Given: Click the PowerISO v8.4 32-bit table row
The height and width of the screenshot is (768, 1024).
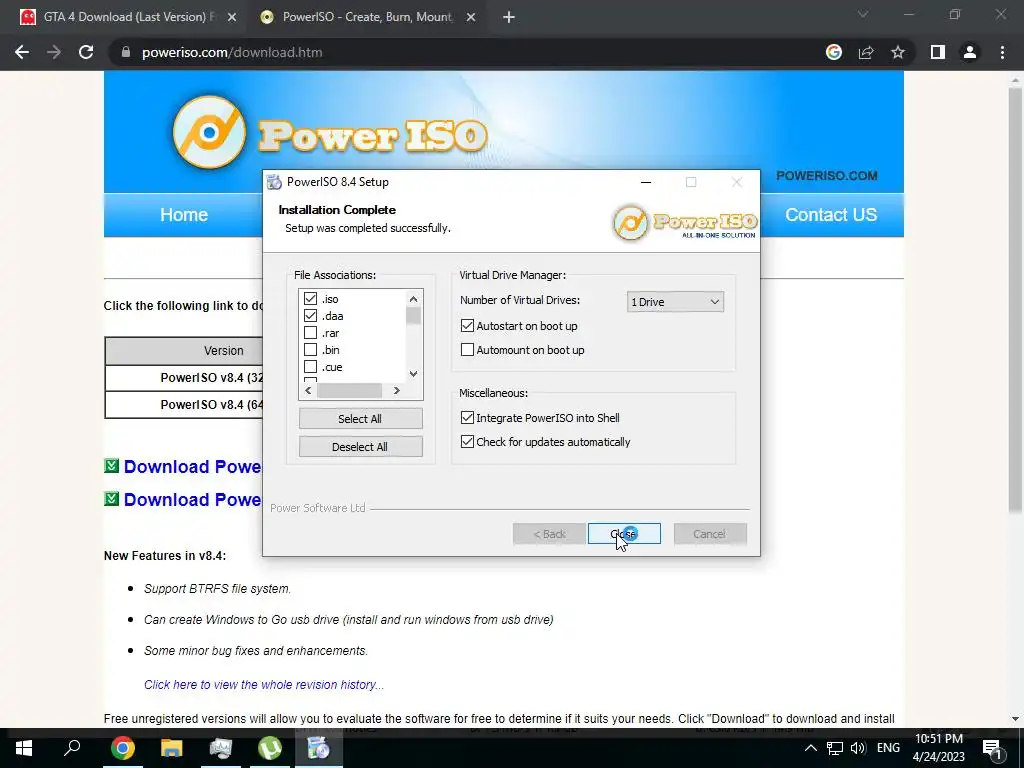Looking at the screenshot, I should pyautogui.click(x=184, y=377).
